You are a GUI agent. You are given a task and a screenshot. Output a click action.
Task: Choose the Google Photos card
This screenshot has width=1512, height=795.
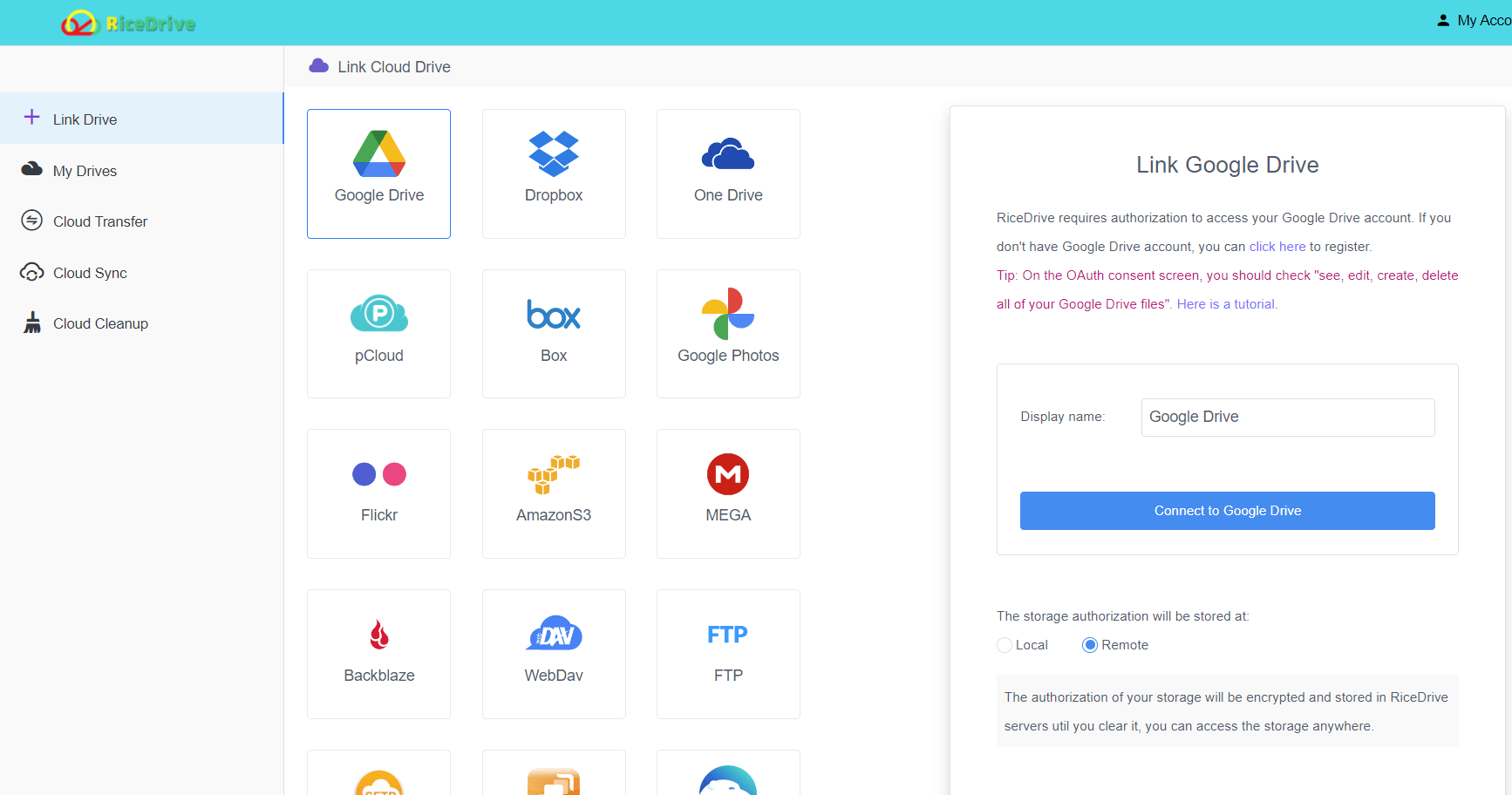728,334
